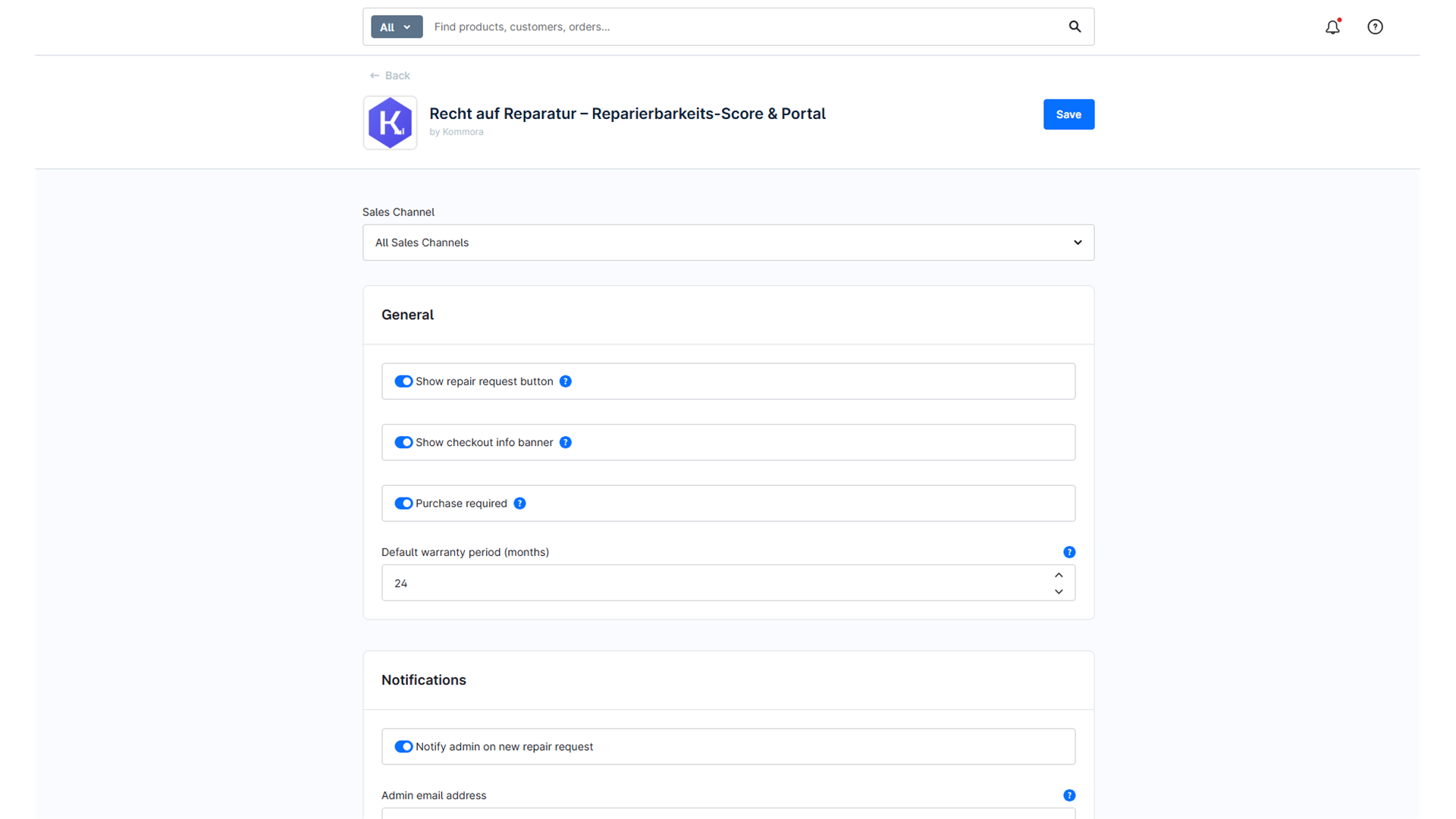Click the Save button
The image size is (1456, 819).
tap(1068, 115)
